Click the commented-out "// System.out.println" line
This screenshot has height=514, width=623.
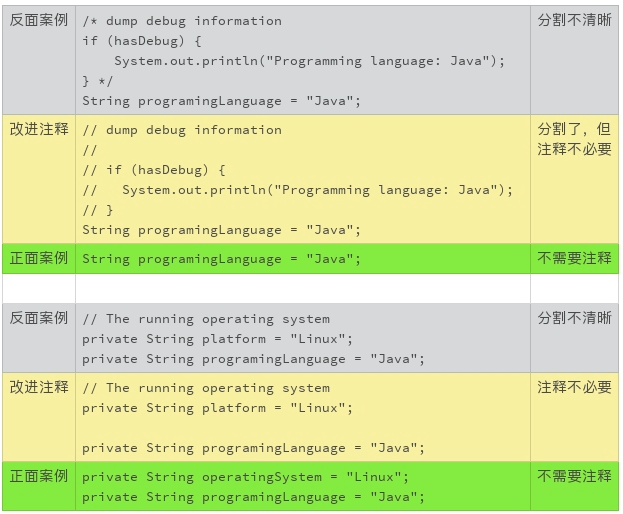pos(297,190)
